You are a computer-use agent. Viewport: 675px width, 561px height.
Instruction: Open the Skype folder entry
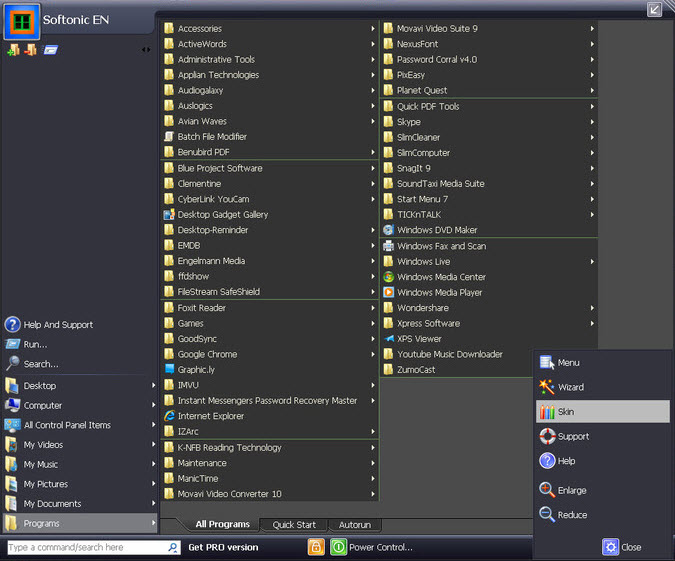pos(489,122)
